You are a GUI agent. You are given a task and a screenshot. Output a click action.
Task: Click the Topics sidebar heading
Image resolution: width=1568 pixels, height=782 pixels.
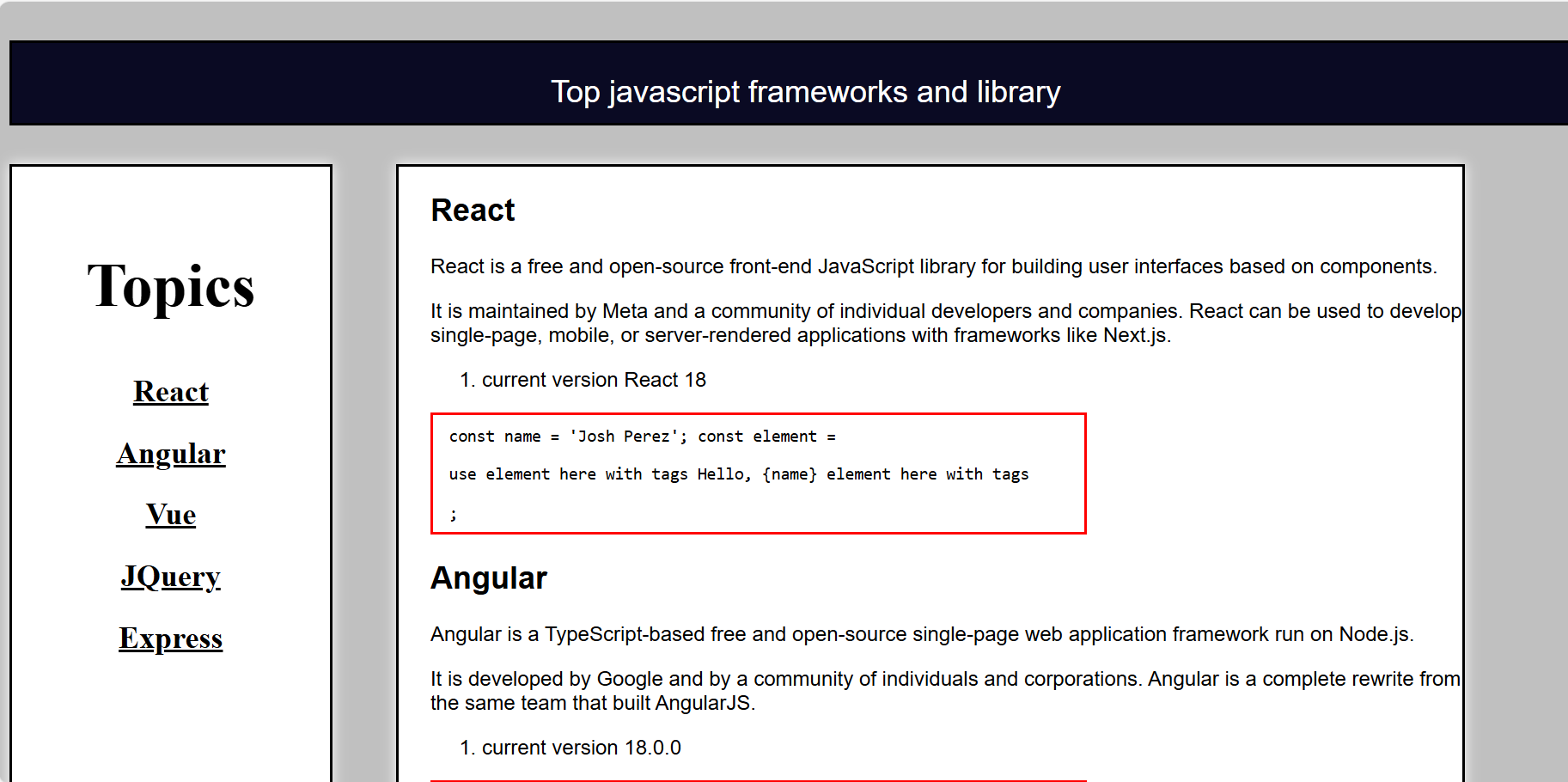[x=171, y=286]
